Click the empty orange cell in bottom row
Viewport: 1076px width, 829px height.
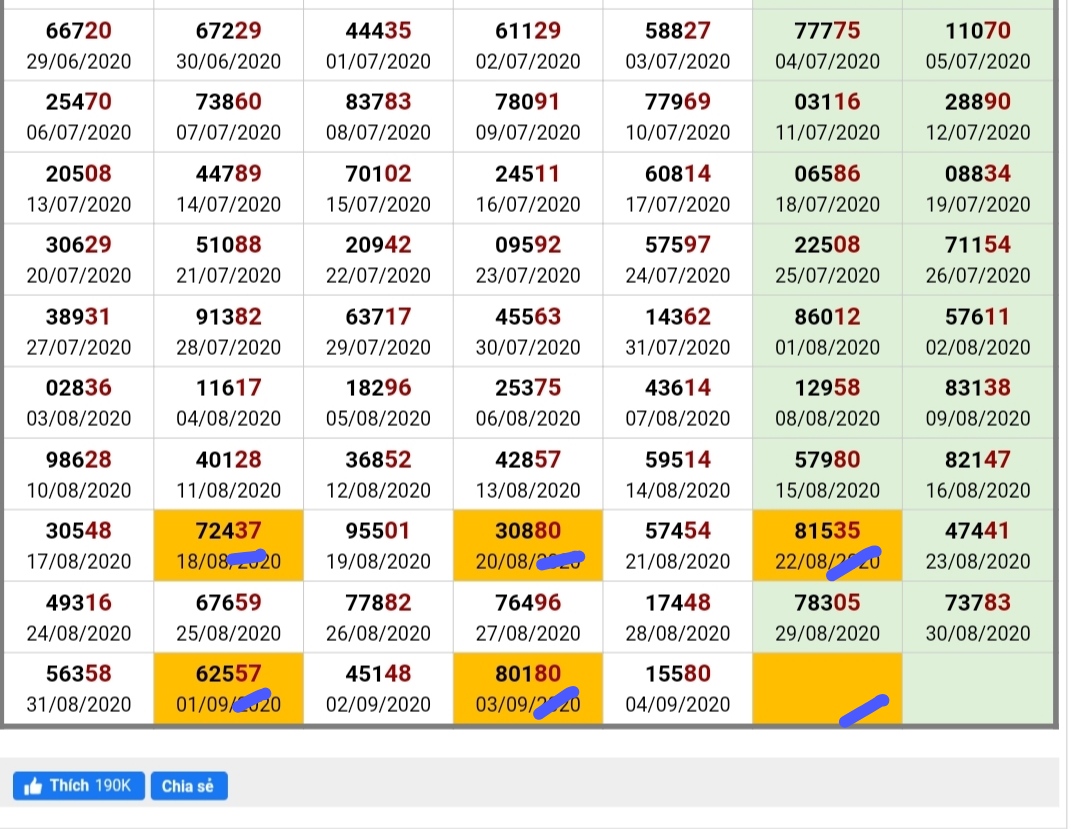click(827, 688)
